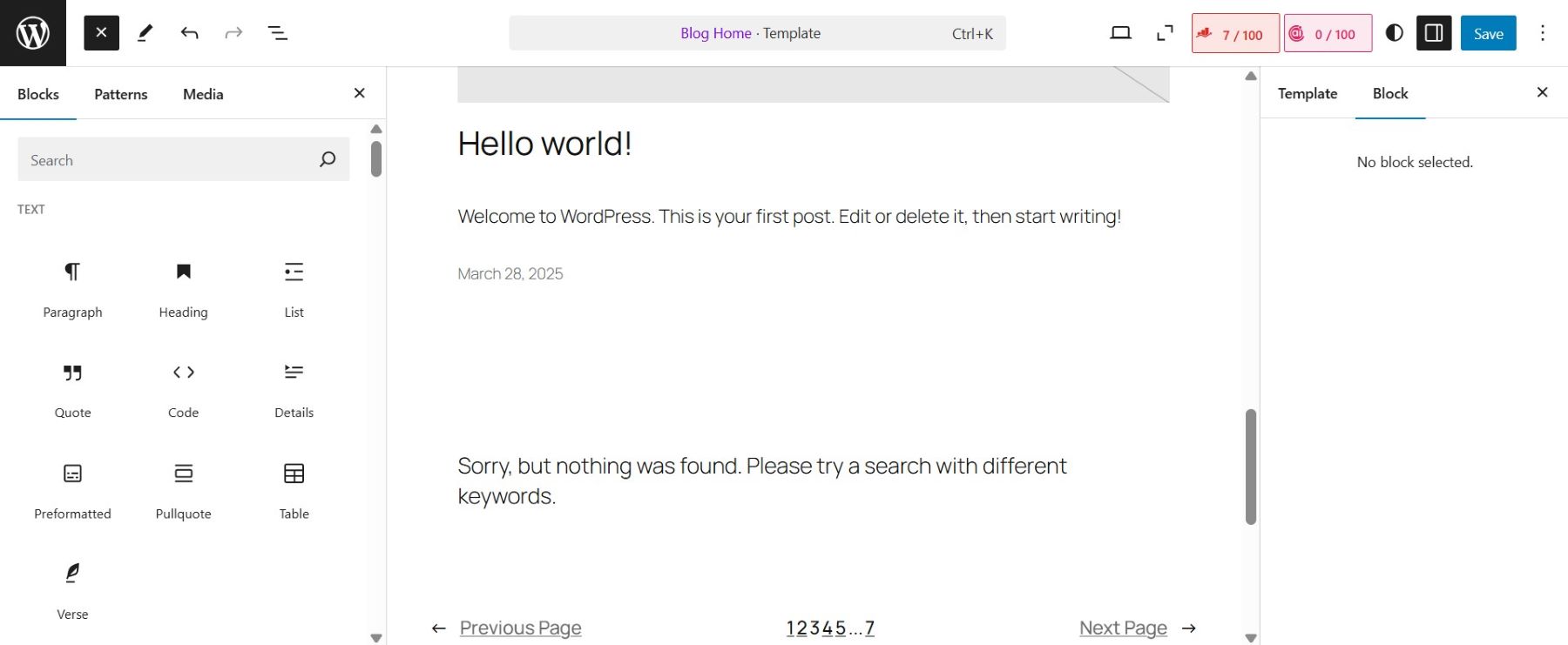1568x645 pixels.
Task: Click the block Search input field
Action: 170,160
